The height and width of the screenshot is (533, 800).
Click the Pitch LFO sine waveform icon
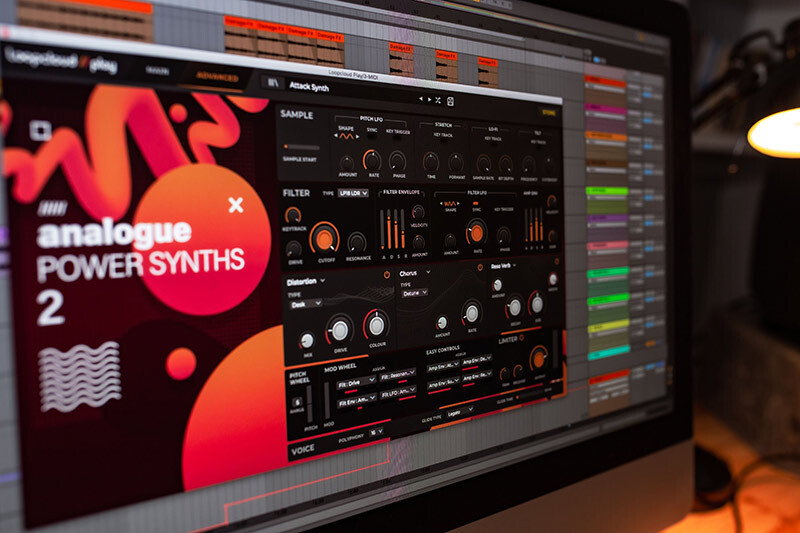[346, 136]
